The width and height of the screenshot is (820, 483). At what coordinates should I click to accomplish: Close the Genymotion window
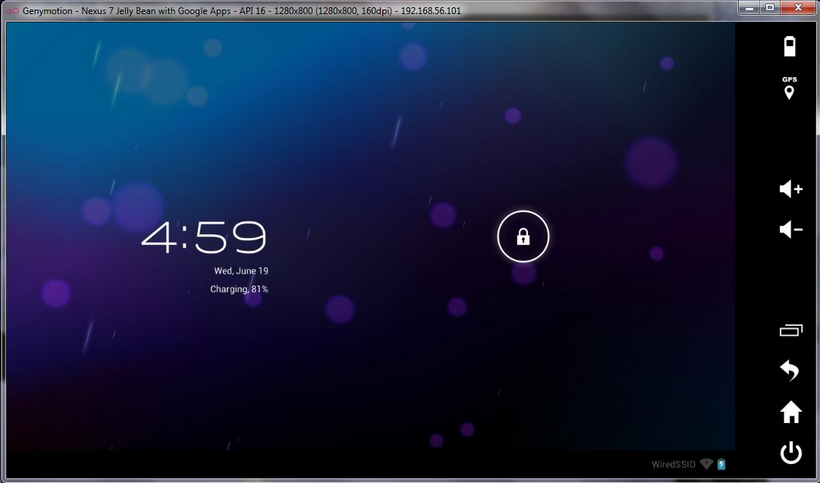798,7
